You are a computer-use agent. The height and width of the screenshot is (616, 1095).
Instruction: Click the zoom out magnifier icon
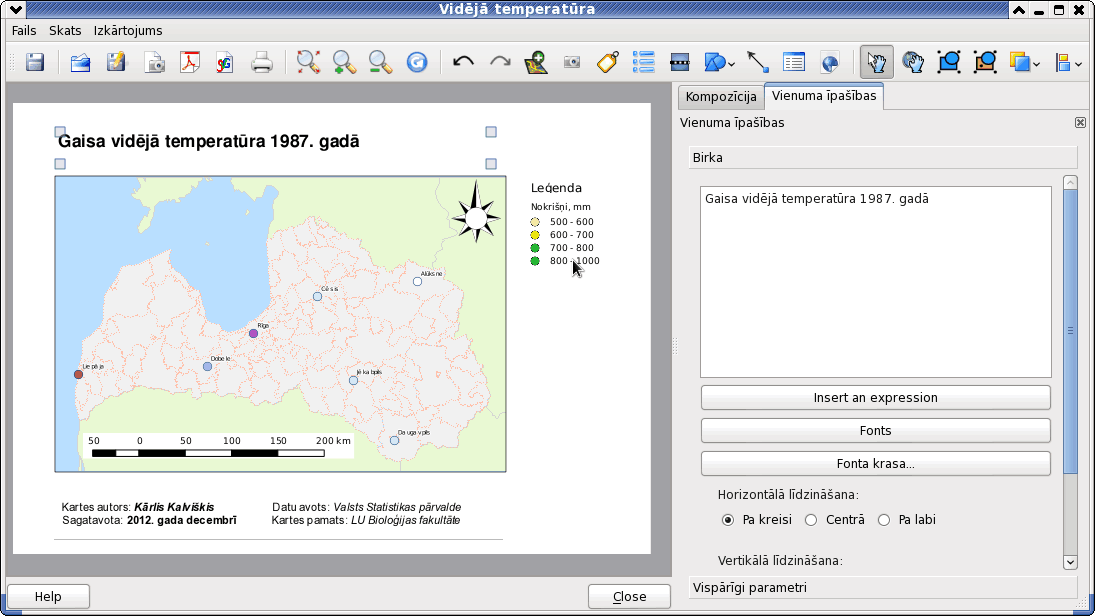[381, 63]
